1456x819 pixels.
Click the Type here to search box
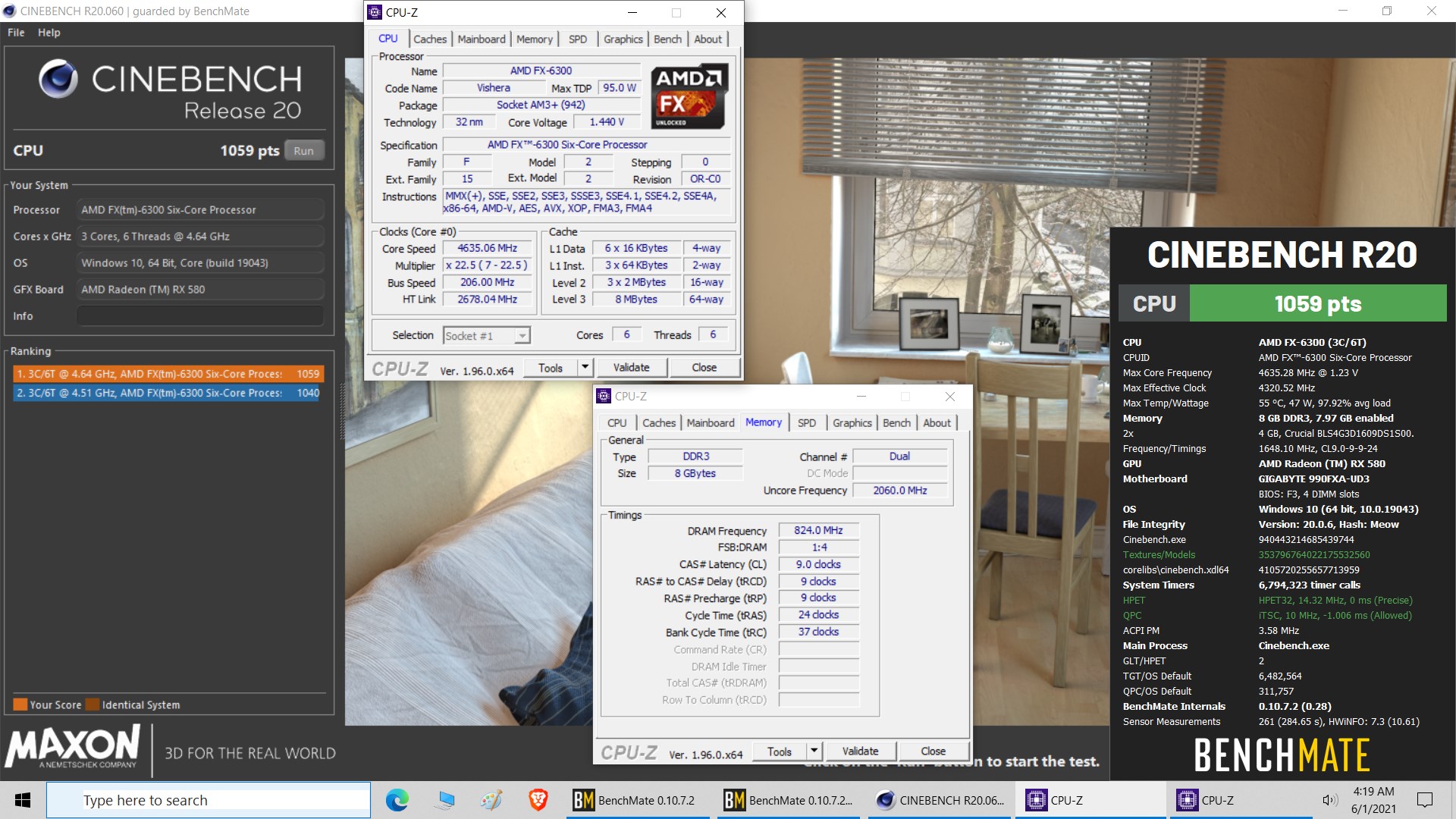click(x=209, y=800)
